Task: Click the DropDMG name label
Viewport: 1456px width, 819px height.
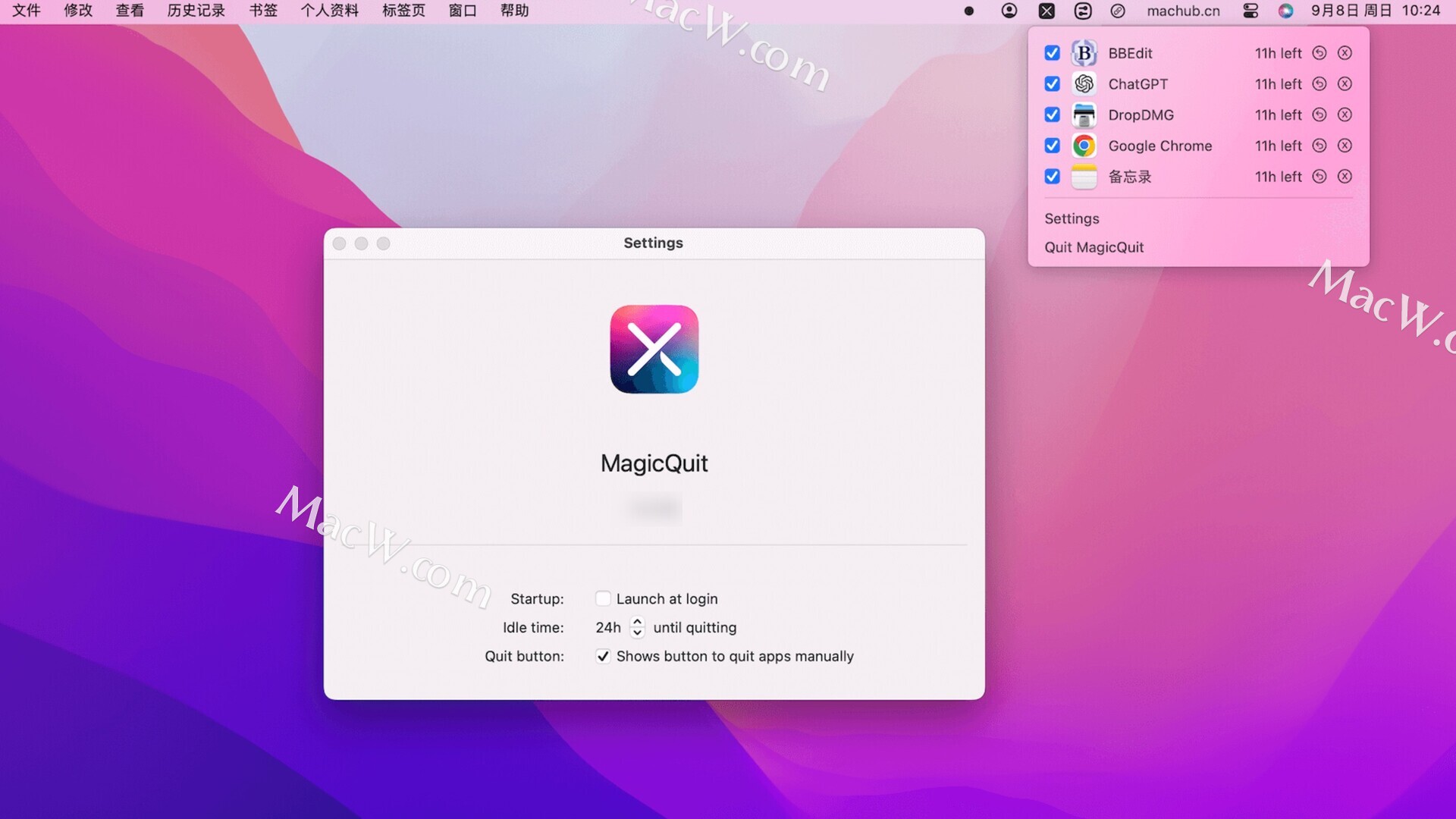Action: click(1141, 115)
